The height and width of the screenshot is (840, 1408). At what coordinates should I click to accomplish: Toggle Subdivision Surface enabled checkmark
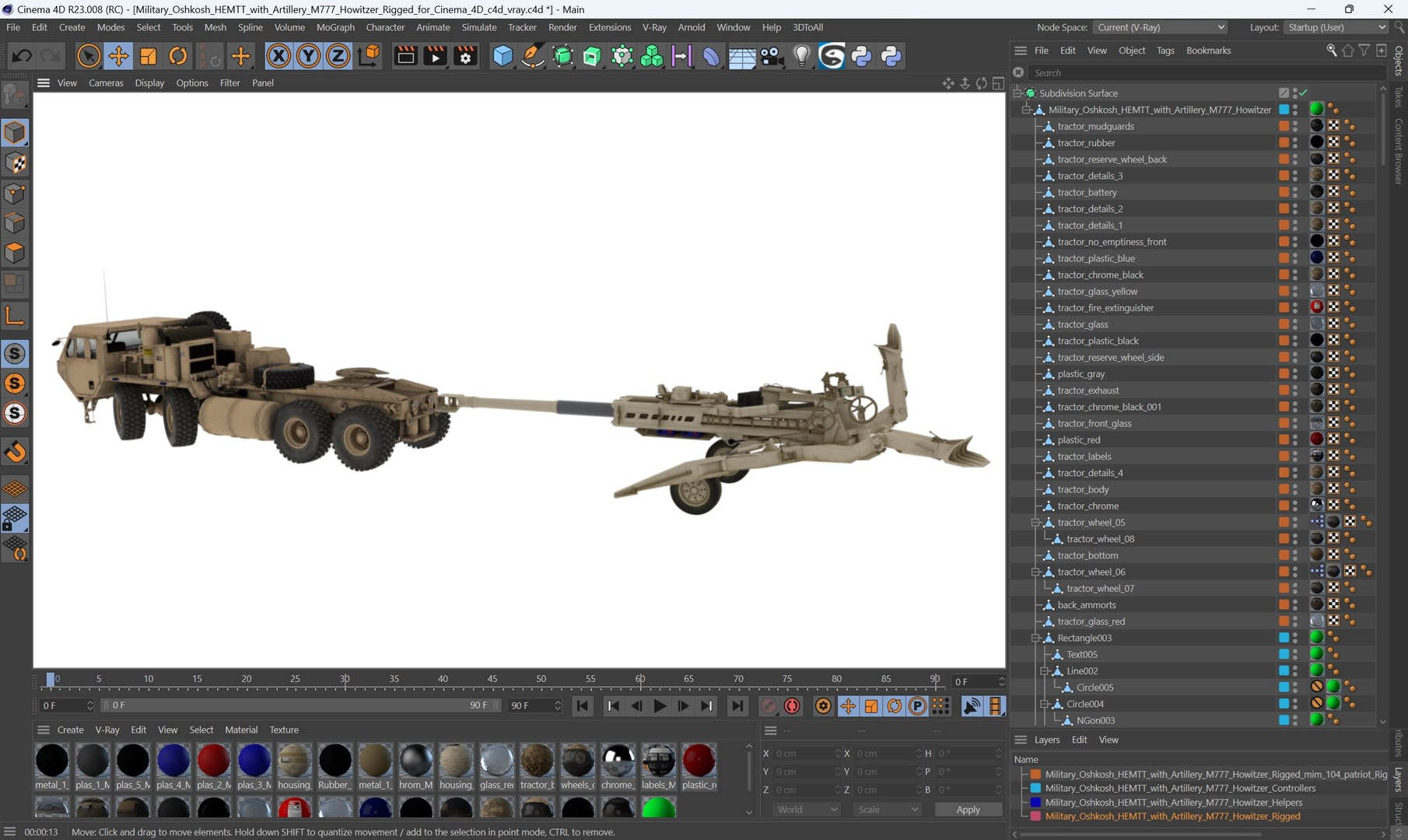pos(1303,93)
